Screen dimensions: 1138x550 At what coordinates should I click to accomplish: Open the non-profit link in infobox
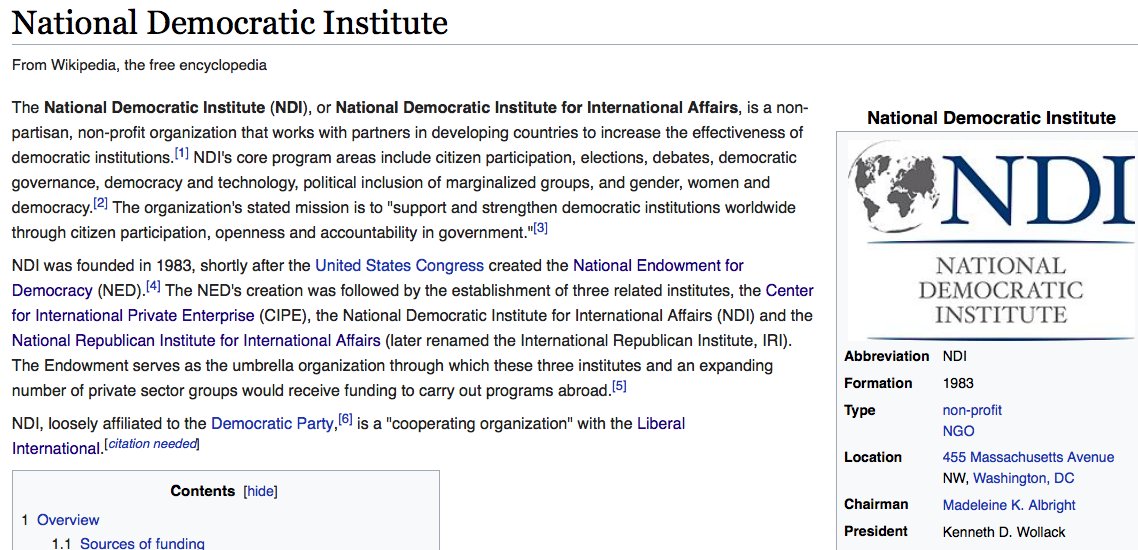pyautogui.click(x=972, y=410)
